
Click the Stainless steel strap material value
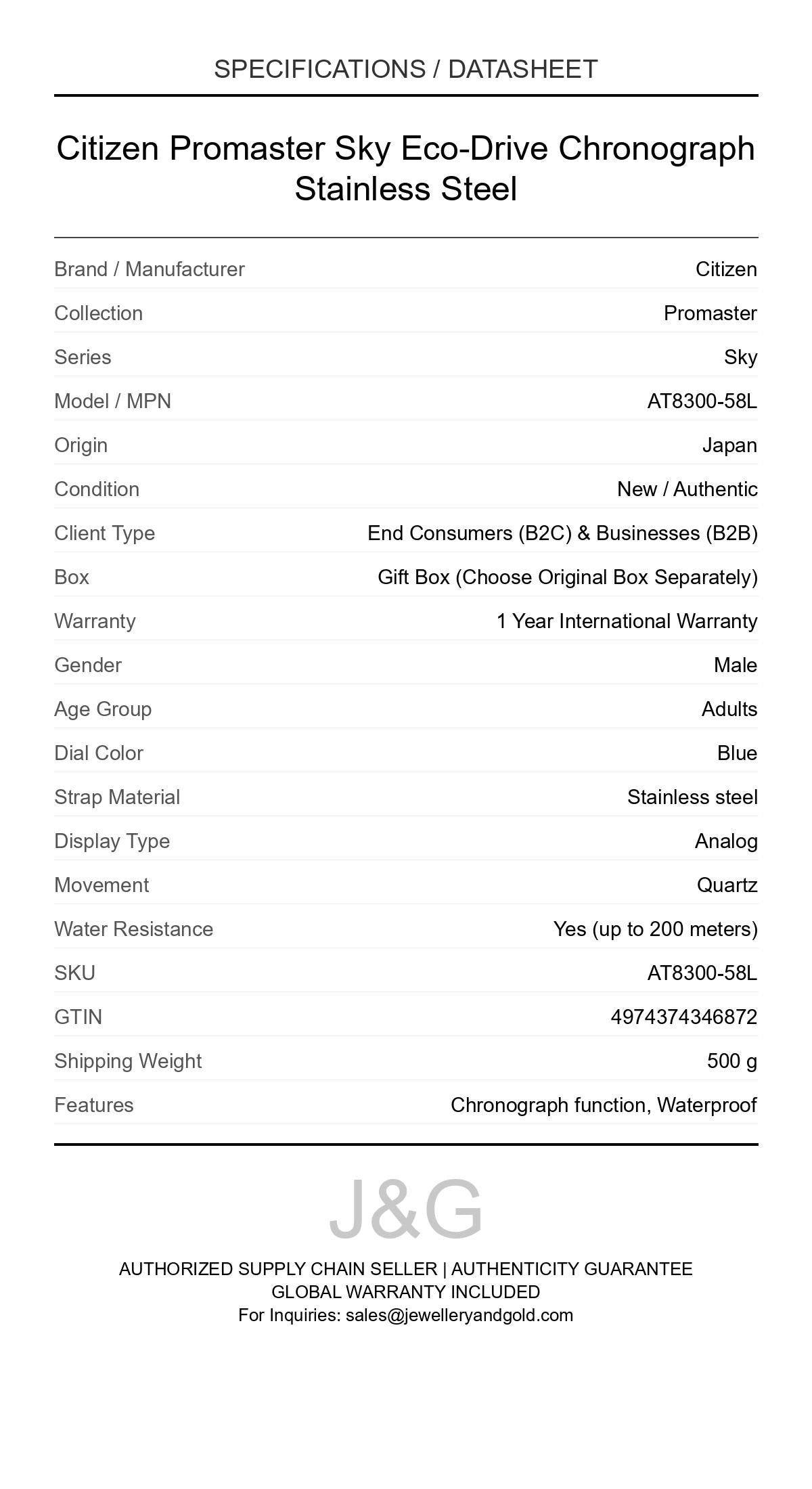click(692, 797)
